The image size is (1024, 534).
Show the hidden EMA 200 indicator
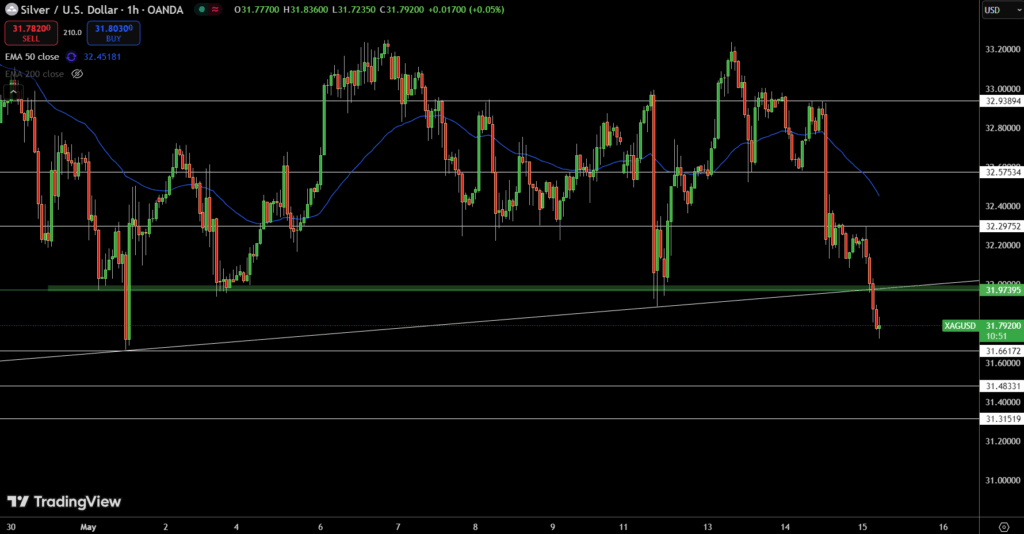pos(77,74)
